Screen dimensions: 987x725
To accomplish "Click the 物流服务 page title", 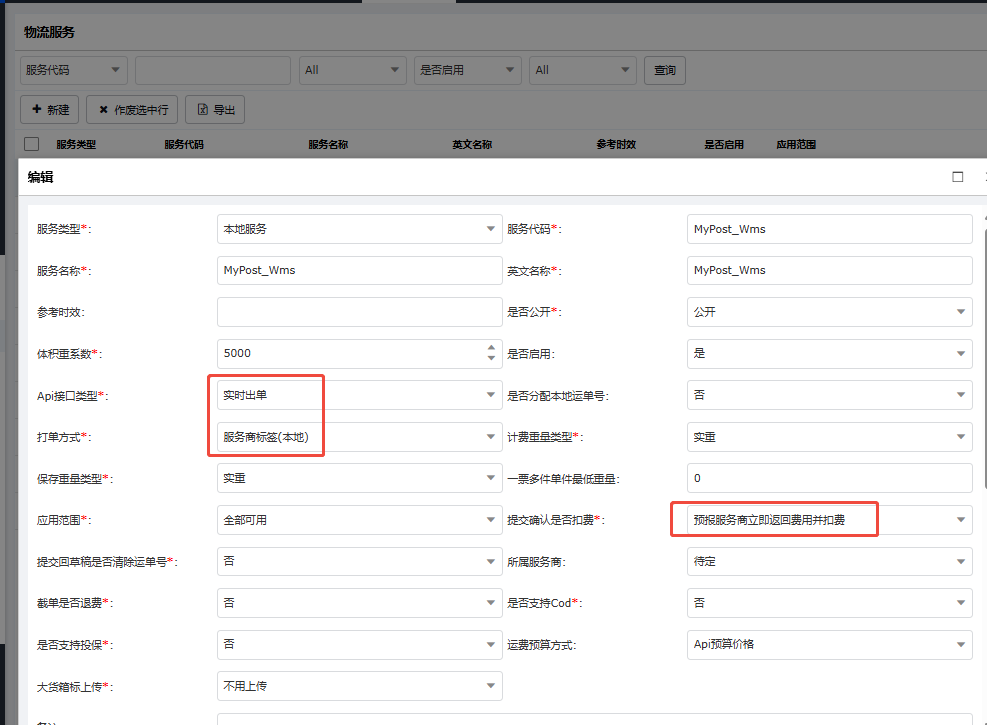I will pyautogui.click(x=49, y=32).
